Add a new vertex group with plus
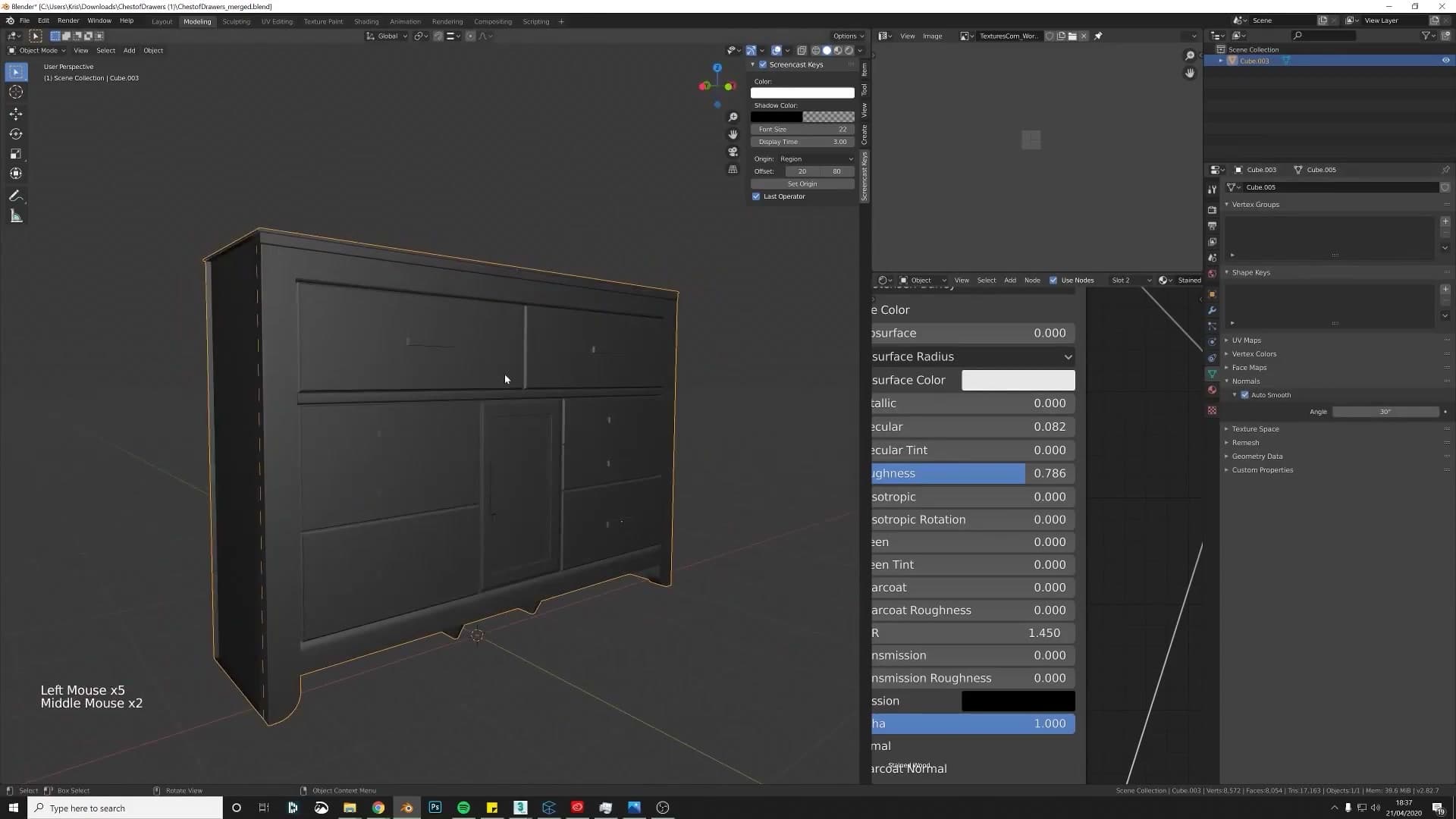The height and width of the screenshot is (819, 1456). coord(1445,221)
